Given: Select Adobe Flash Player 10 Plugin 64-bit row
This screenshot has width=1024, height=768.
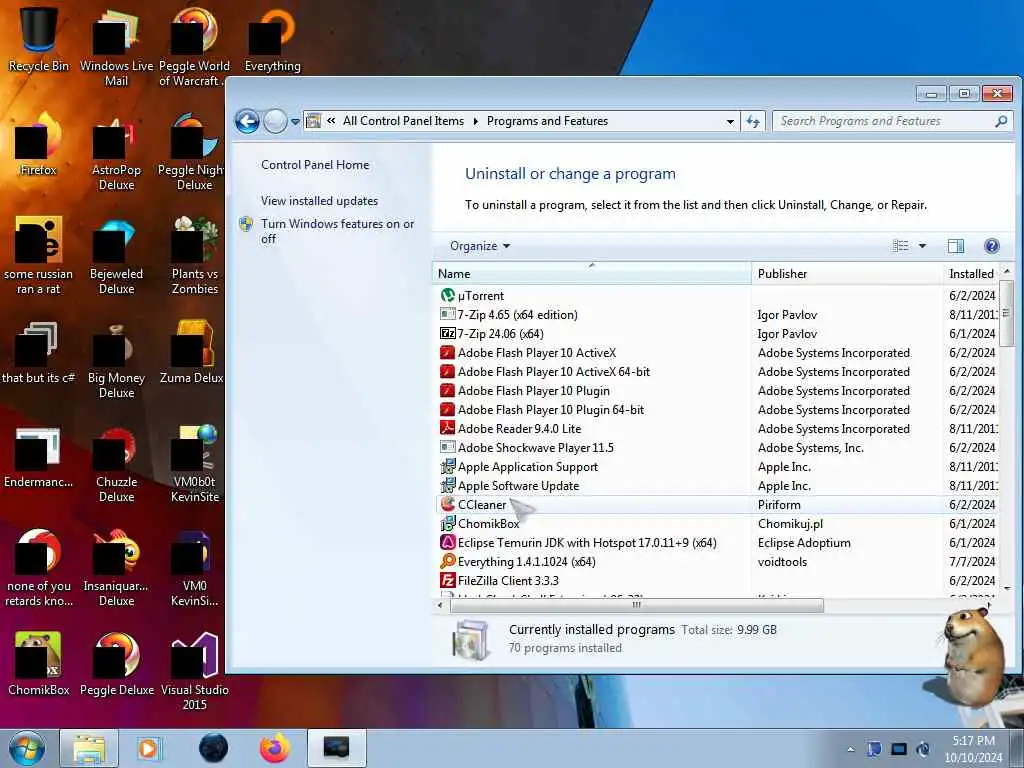Looking at the screenshot, I should [716, 409].
